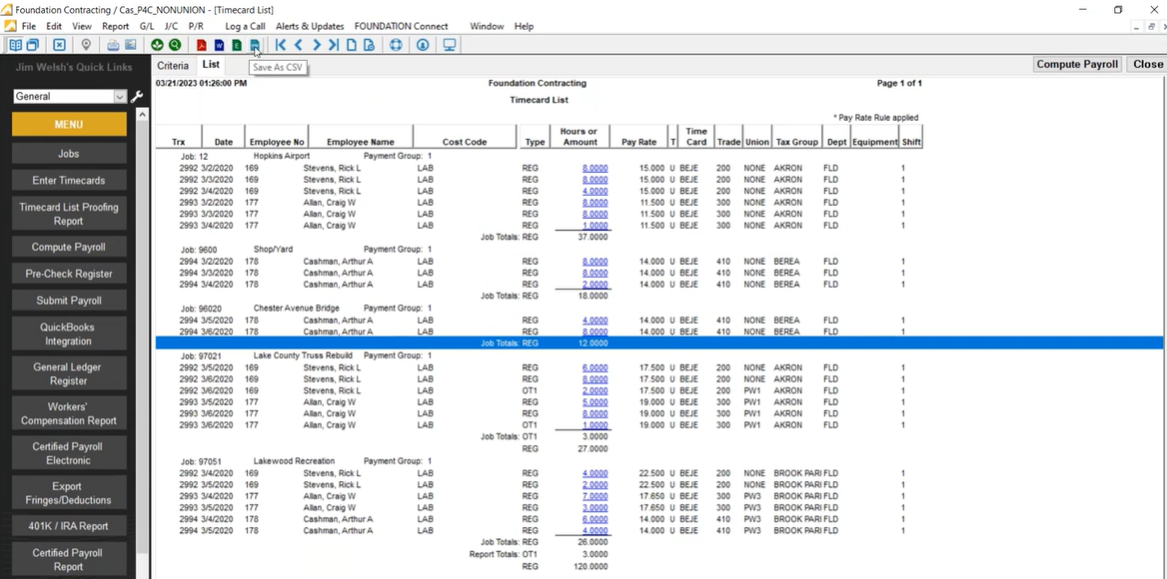Open the green search tool
The width and height of the screenshot is (1167, 579).
tap(174, 45)
